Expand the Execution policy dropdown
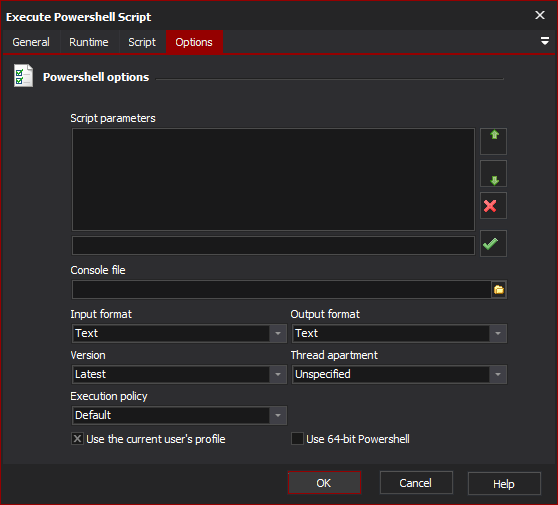The height and width of the screenshot is (505, 558). (x=278, y=415)
